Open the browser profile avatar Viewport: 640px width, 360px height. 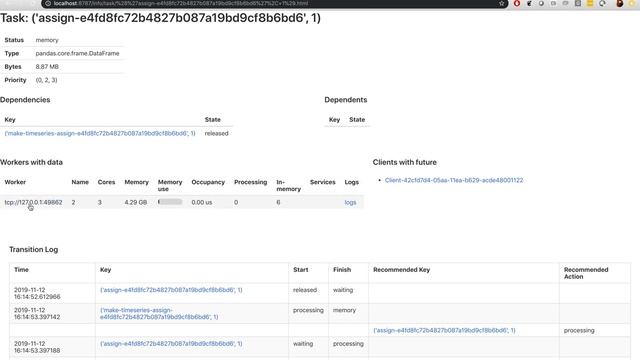pyautogui.click(x=620, y=4)
